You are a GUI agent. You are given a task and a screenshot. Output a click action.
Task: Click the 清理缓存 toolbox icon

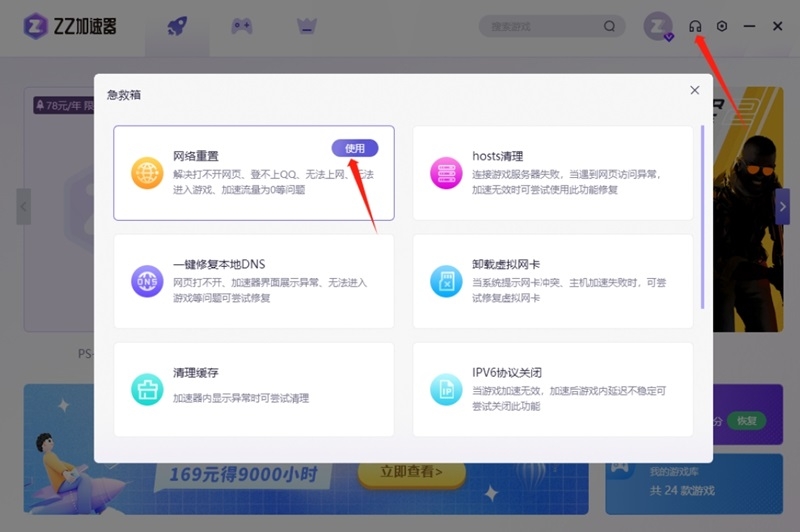coord(147,389)
